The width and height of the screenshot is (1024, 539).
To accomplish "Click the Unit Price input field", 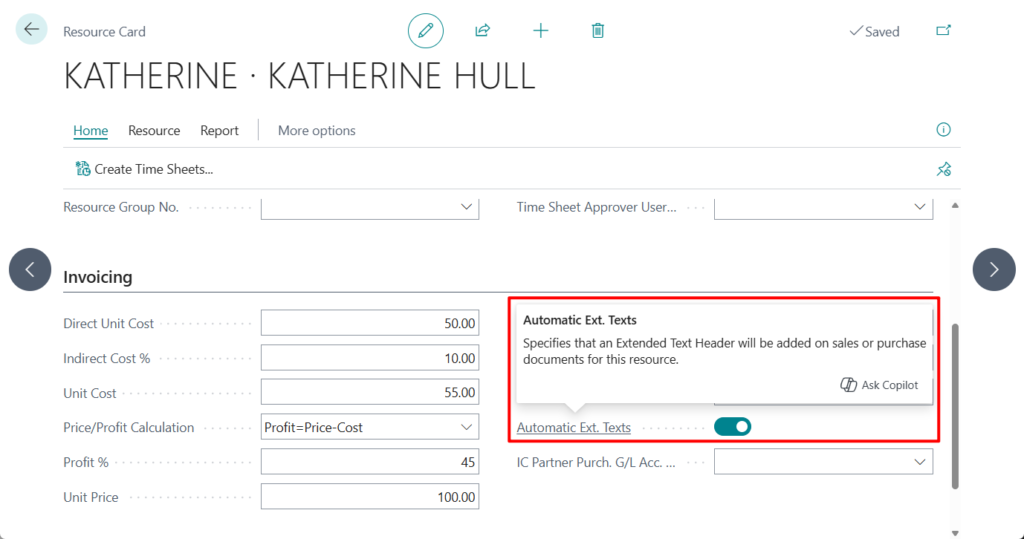I will [369, 497].
